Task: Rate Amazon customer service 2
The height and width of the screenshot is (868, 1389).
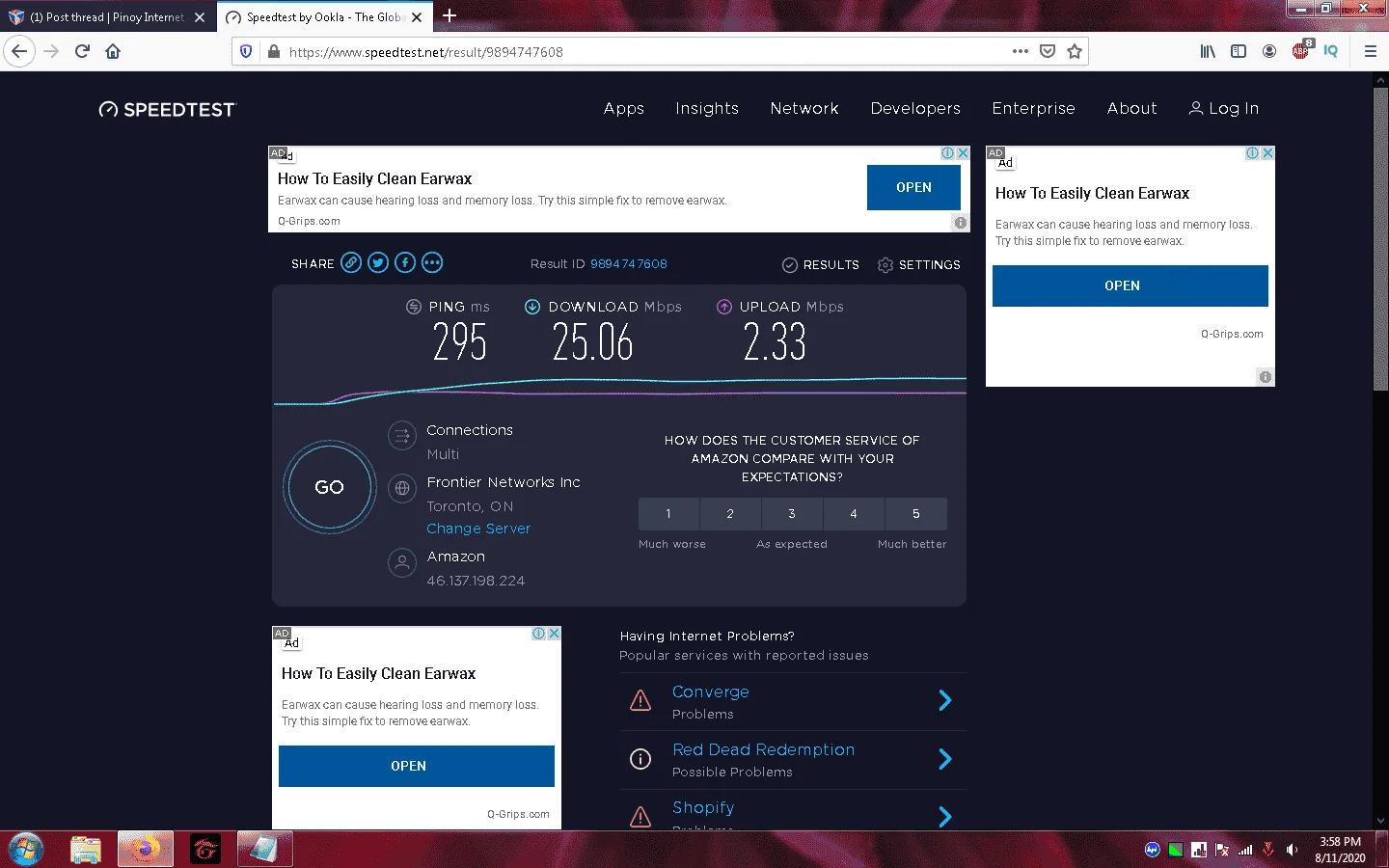Action: pos(730,514)
